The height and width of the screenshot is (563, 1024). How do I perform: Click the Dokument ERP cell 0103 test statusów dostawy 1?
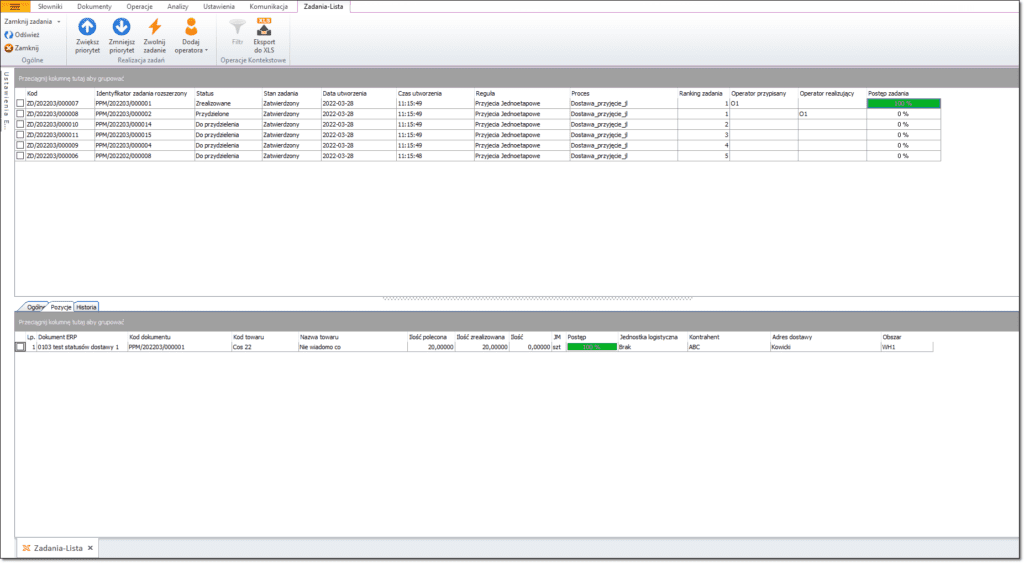click(x=82, y=347)
